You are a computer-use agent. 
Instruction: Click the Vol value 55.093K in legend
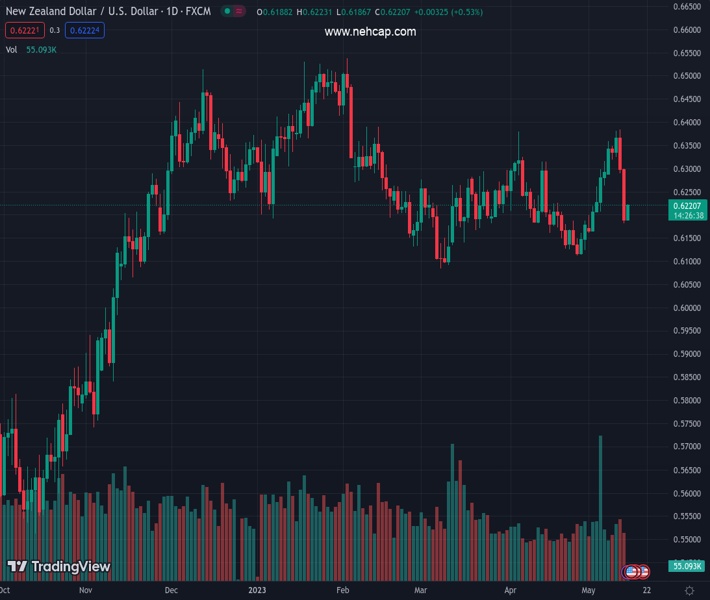41,50
